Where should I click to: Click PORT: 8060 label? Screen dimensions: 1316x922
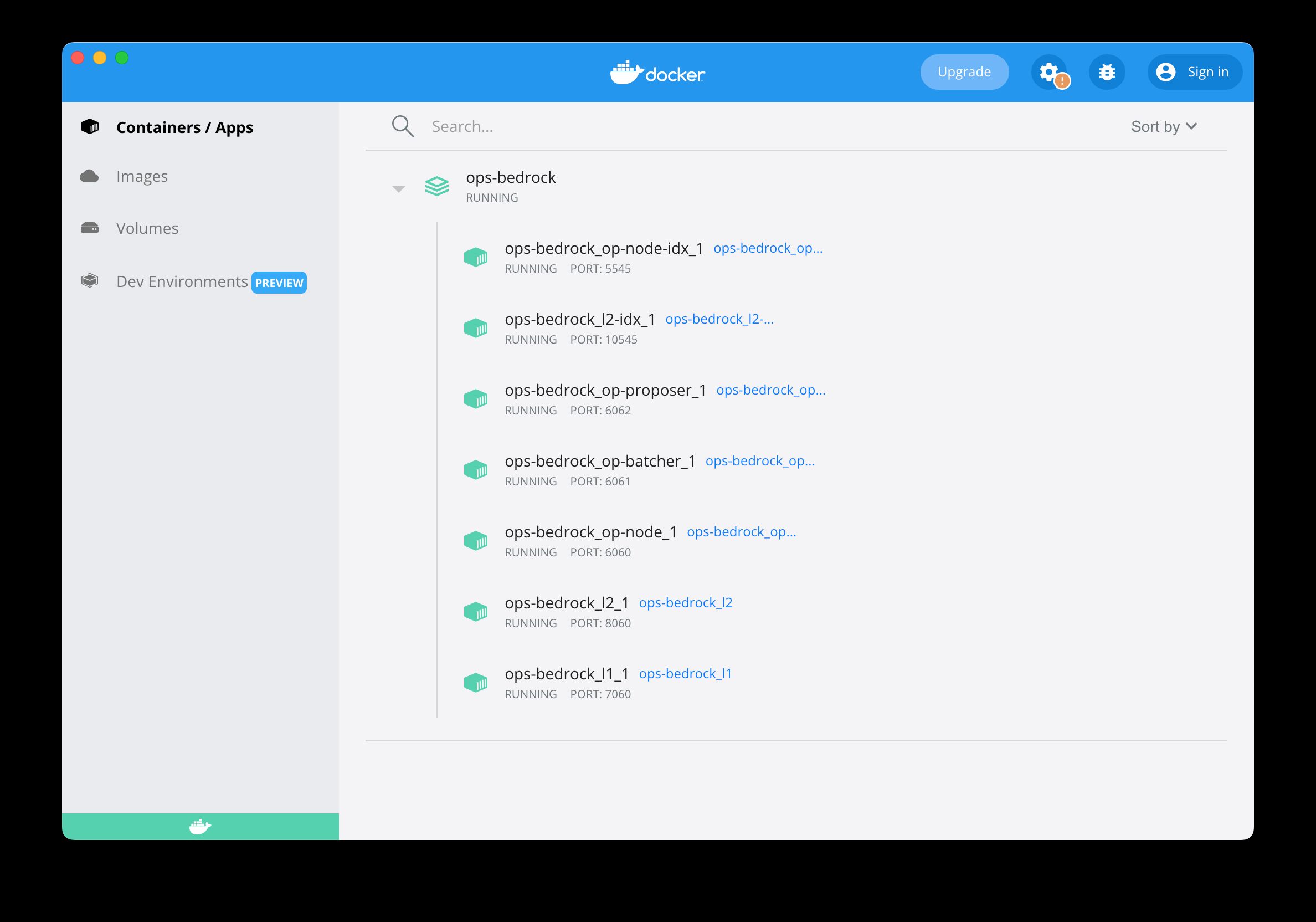[x=600, y=624]
